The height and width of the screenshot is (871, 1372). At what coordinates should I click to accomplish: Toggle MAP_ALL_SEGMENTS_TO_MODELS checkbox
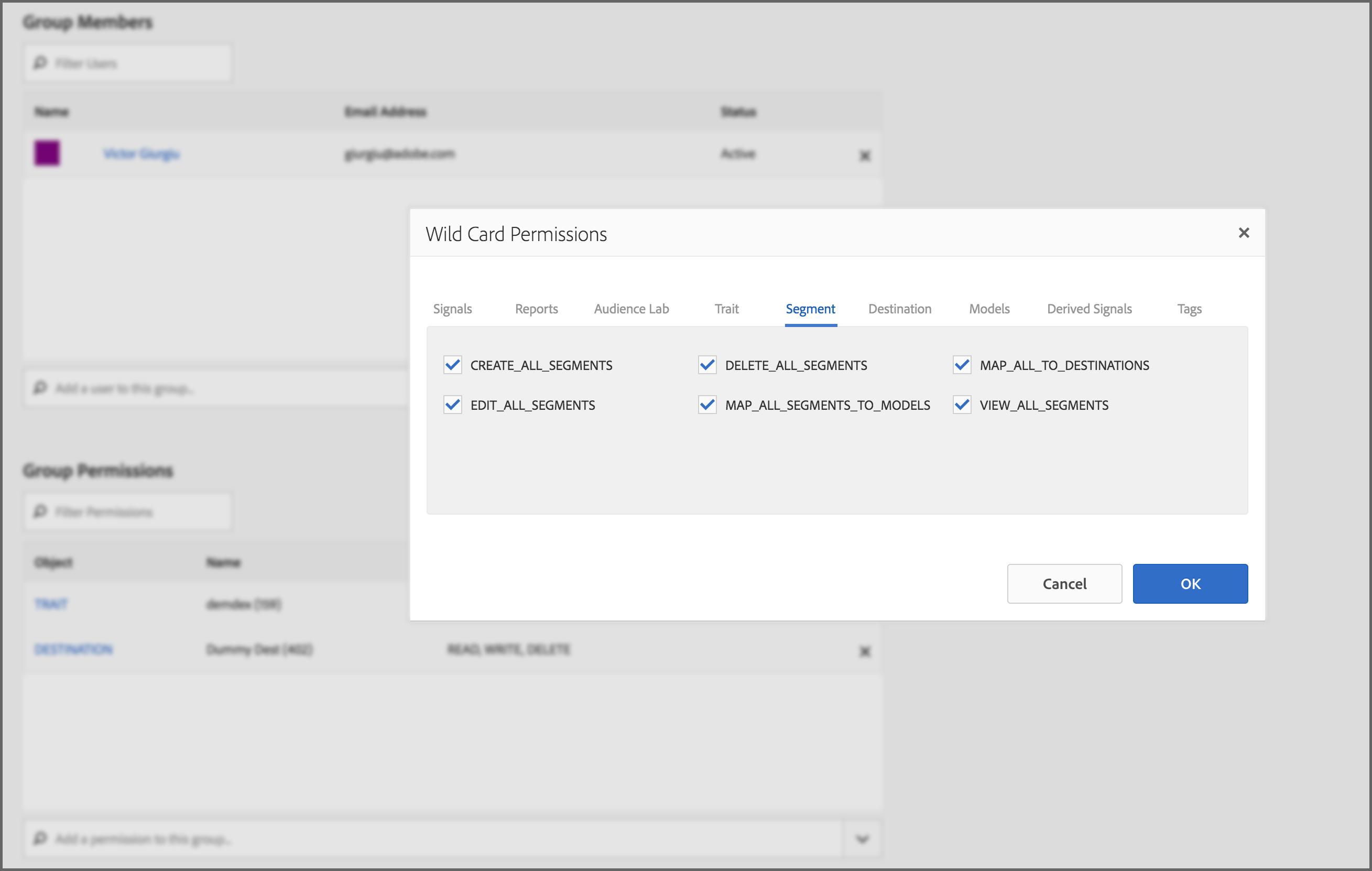pyautogui.click(x=707, y=405)
